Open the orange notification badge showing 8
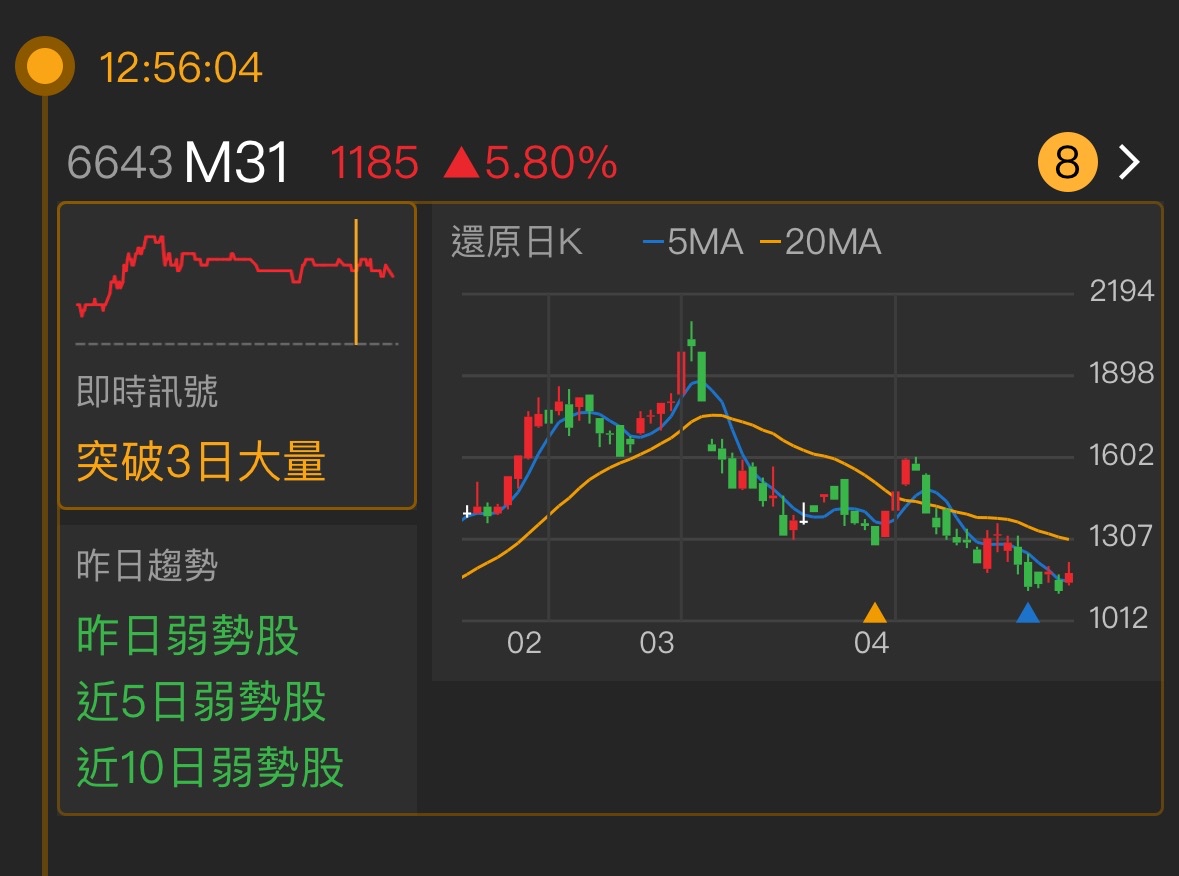The image size is (1179, 876). tap(1067, 162)
